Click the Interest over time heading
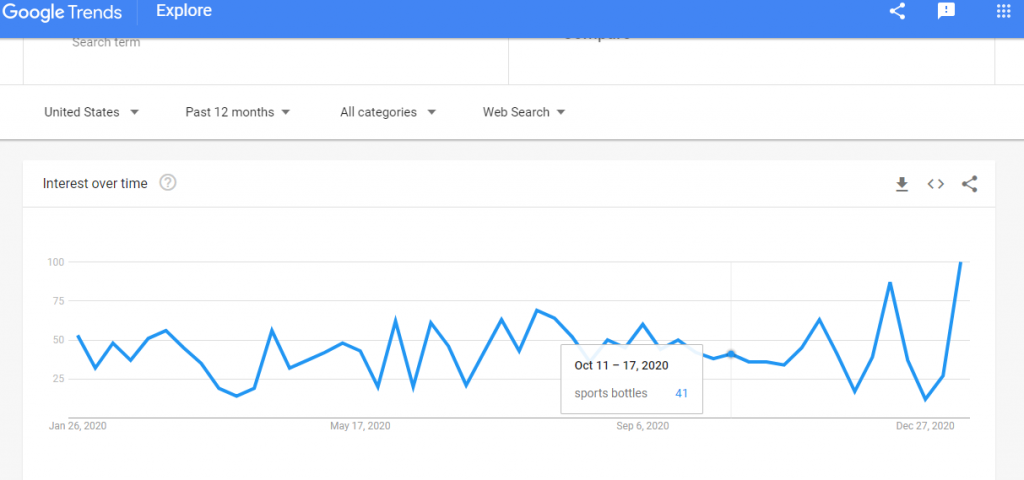Screen dimensions: 1024x480 (x=95, y=184)
